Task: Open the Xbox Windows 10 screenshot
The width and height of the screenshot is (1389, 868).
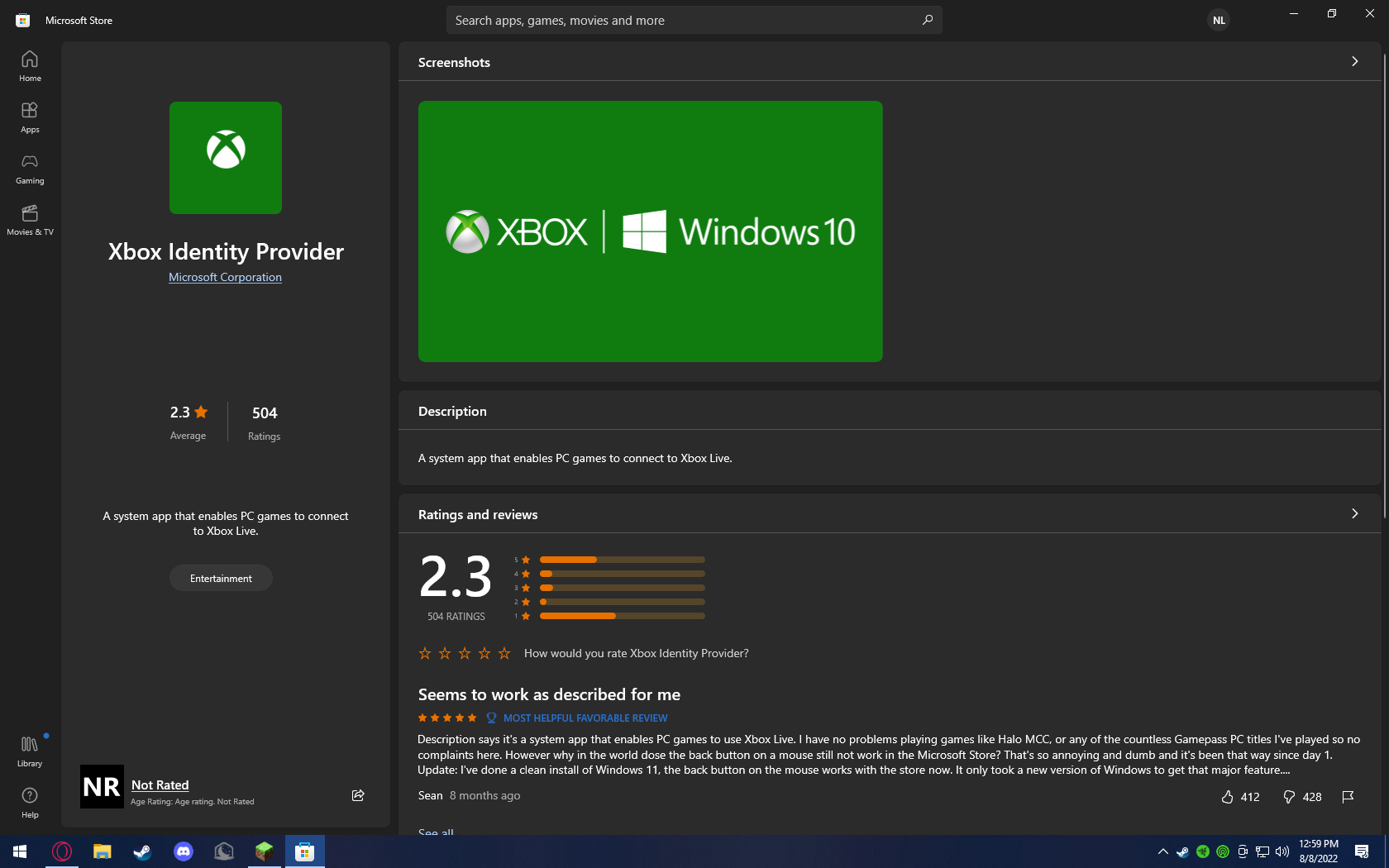Action: coord(650,231)
